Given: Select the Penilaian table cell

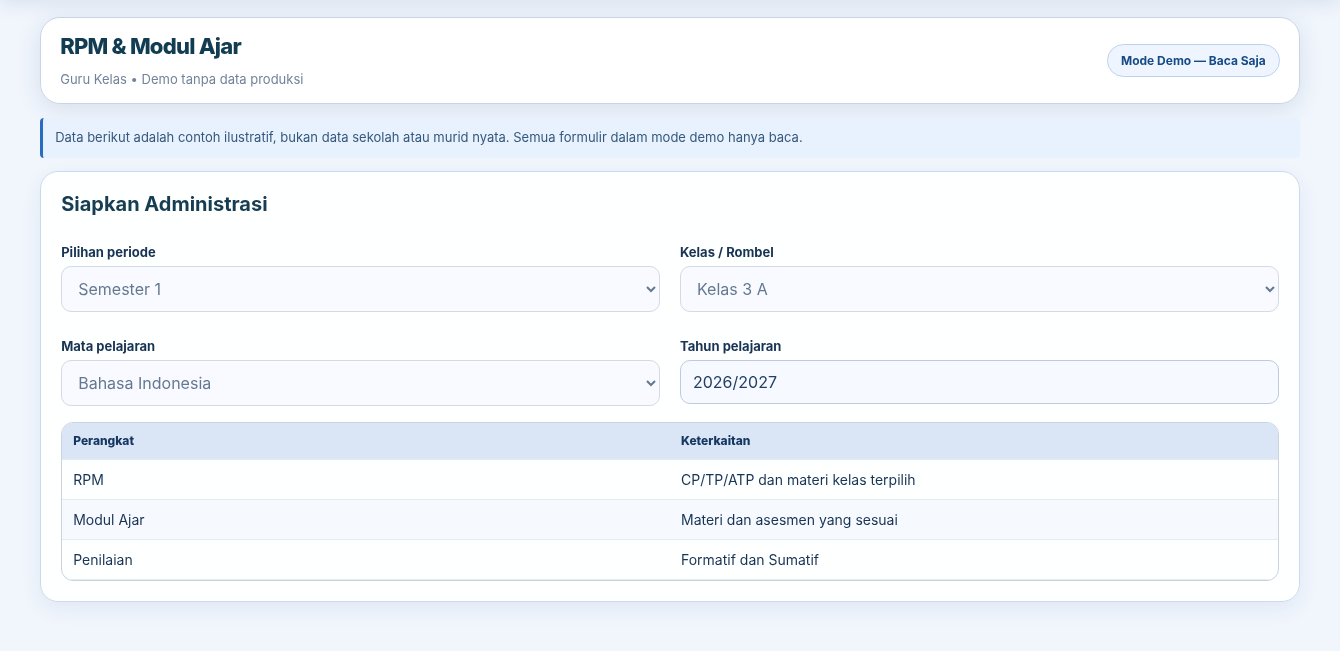Looking at the screenshot, I should pyautogui.click(x=365, y=560).
